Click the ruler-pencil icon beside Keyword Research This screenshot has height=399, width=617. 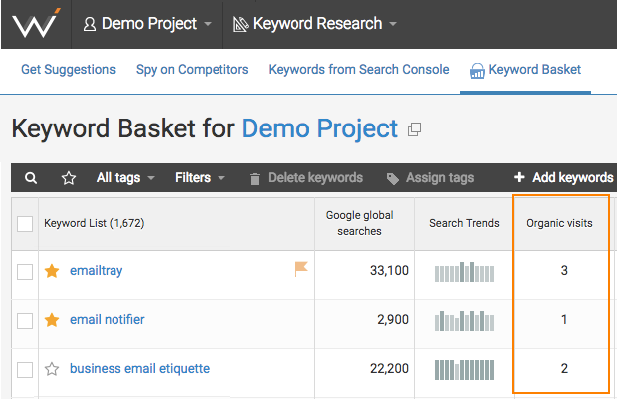tap(240, 24)
